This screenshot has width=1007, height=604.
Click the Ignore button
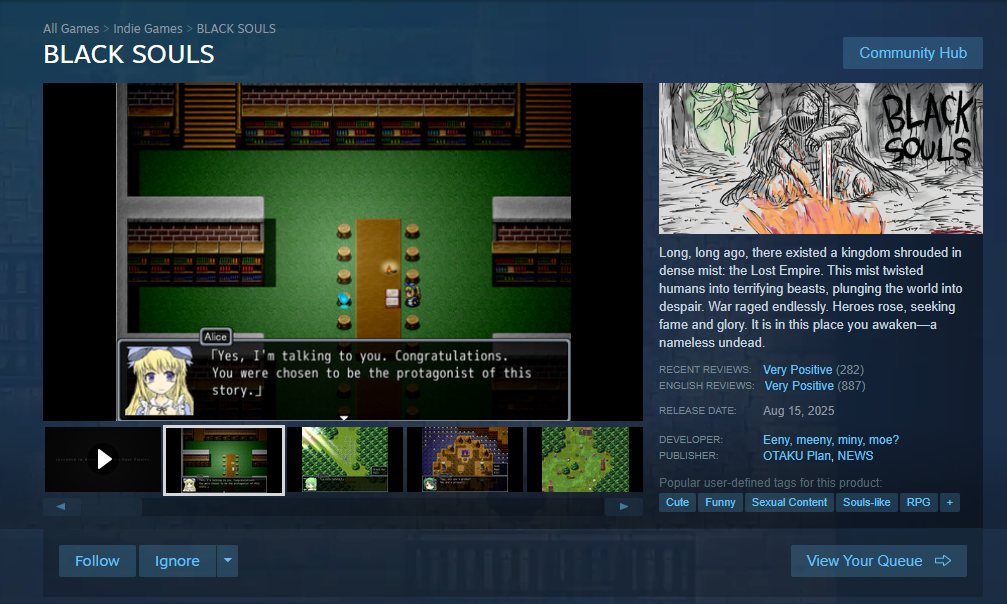click(177, 561)
